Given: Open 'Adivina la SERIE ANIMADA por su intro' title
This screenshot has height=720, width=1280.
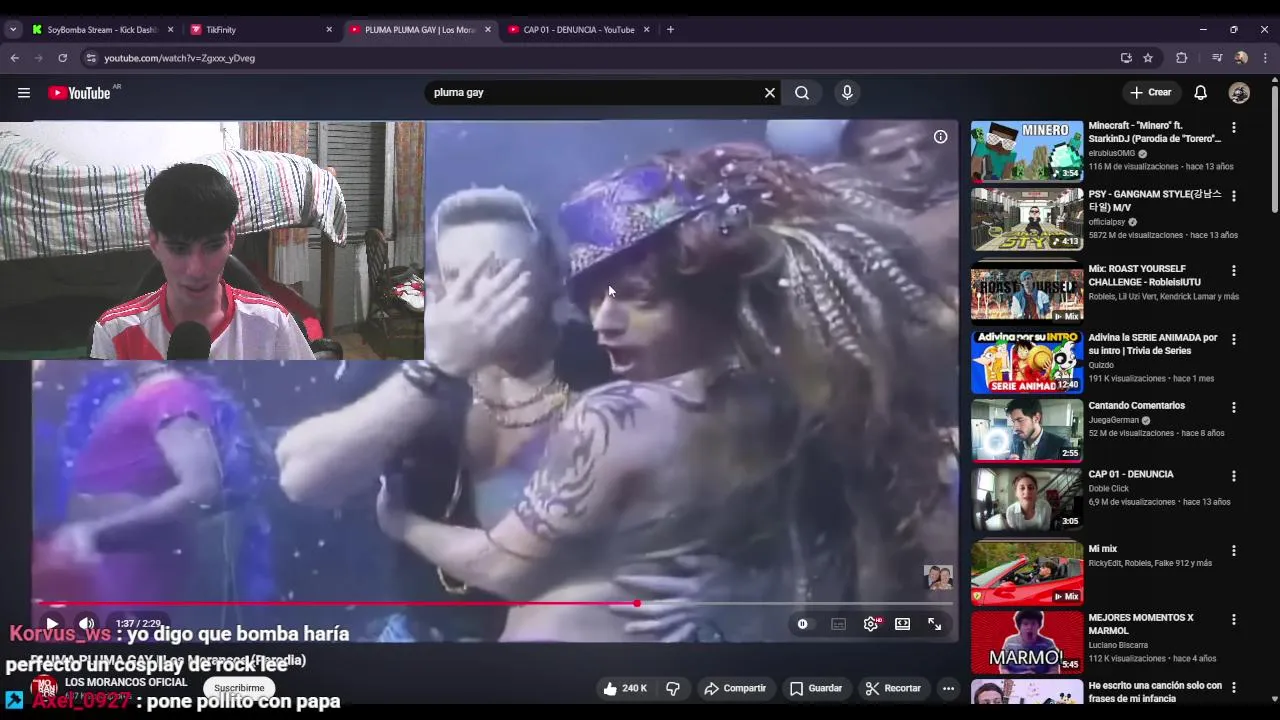Looking at the screenshot, I should pos(1153,344).
